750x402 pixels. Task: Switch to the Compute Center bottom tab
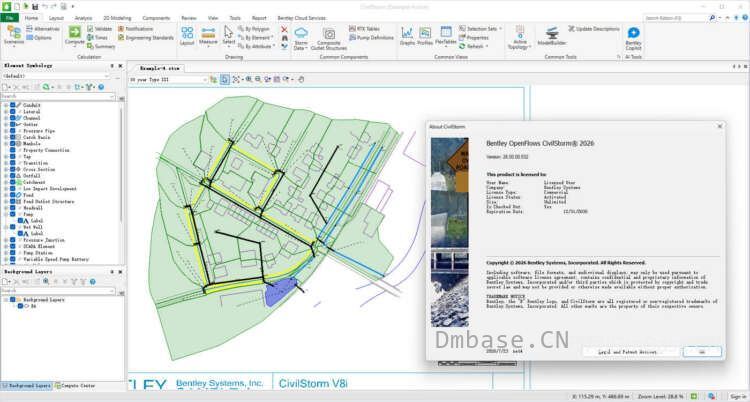75,385
